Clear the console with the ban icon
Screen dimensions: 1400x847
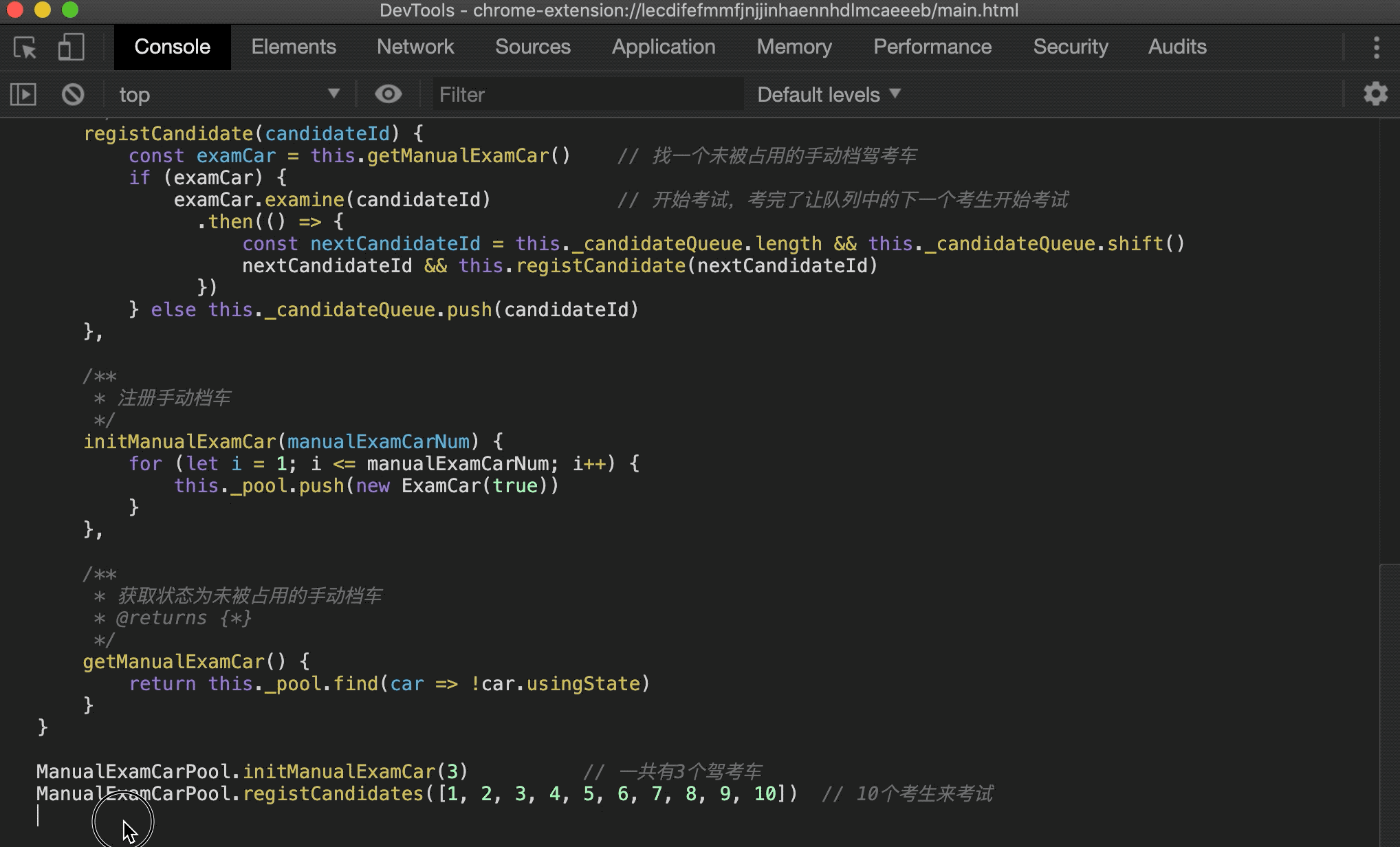coord(73,94)
